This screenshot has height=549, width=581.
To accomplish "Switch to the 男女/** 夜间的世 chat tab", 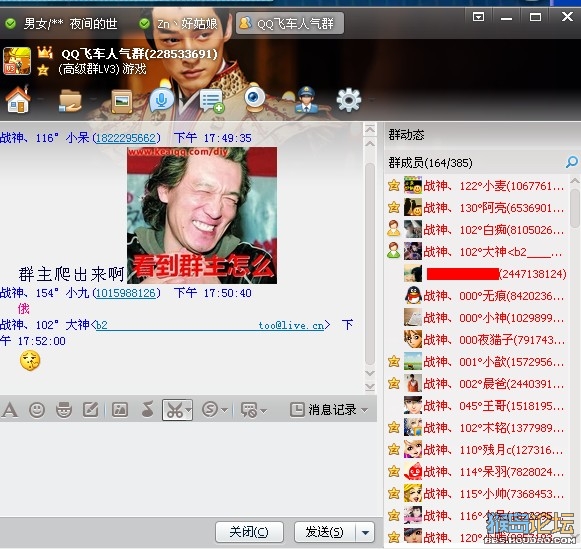I will tap(62, 24).
